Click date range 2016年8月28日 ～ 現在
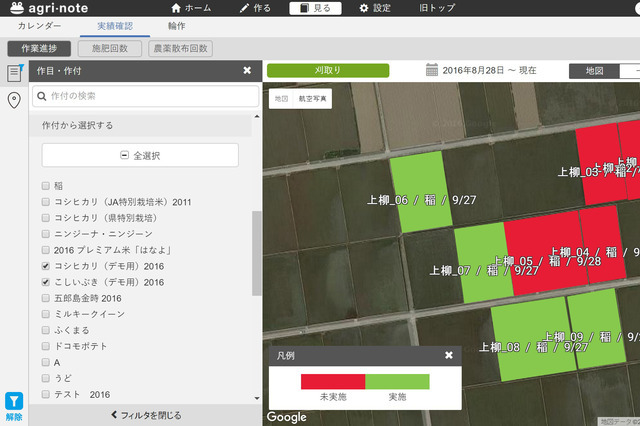Viewport: 640px width, 426px height. point(489,71)
